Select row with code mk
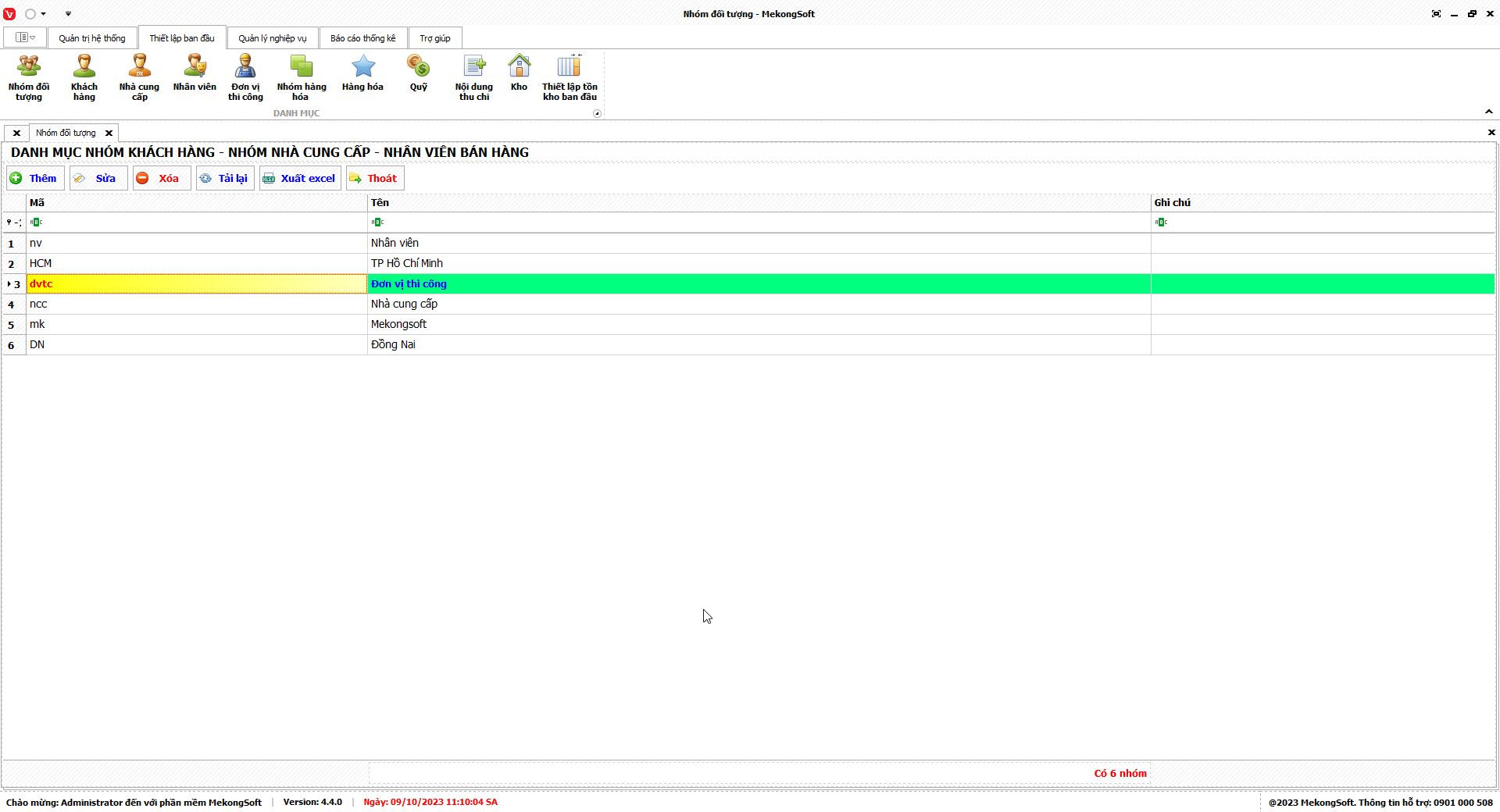 (197, 325)
